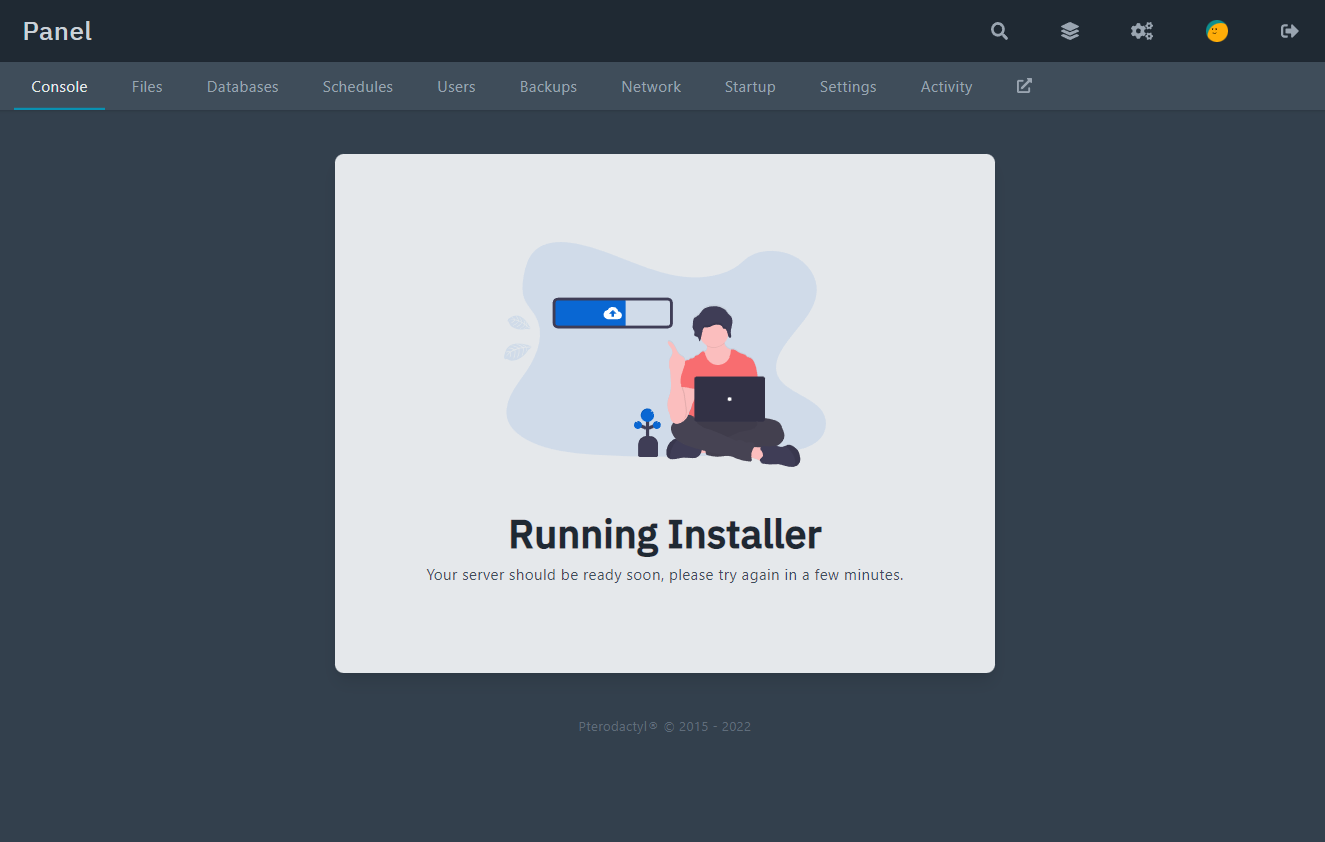Click the Panel logo in the header
1325x842 pixels.
click(57, 31)
